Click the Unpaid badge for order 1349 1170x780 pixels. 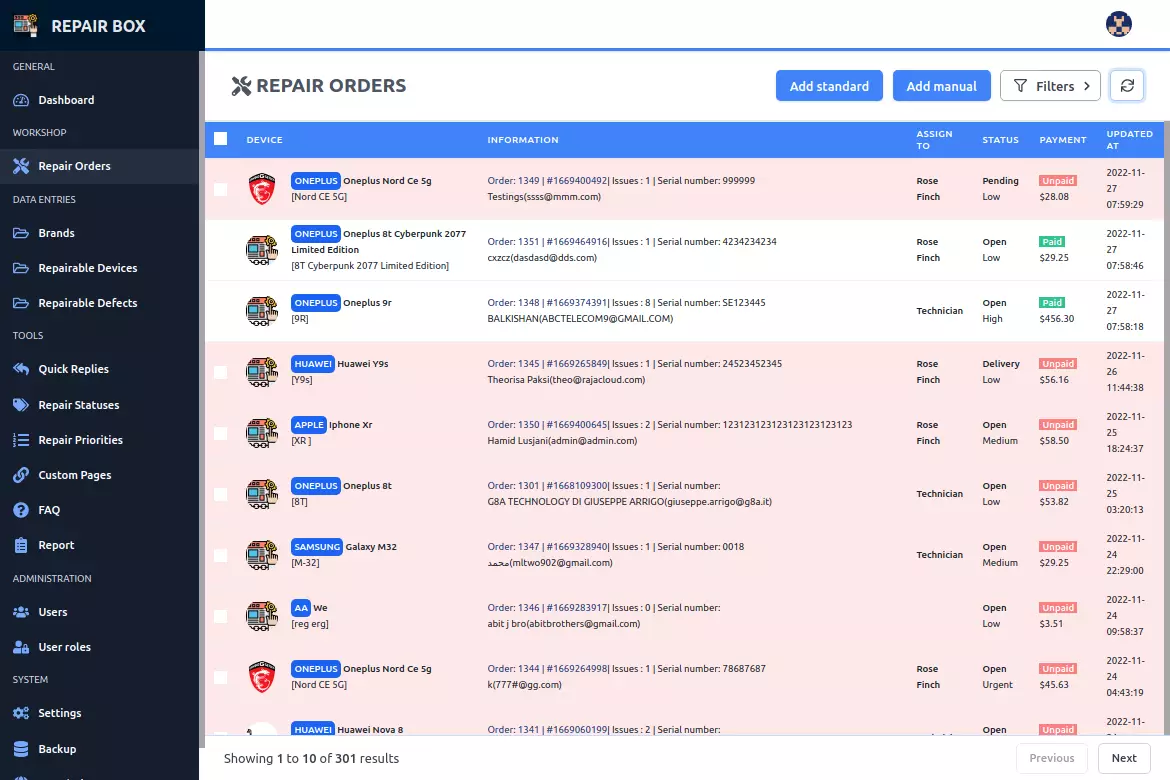(x=1057, y=181)
